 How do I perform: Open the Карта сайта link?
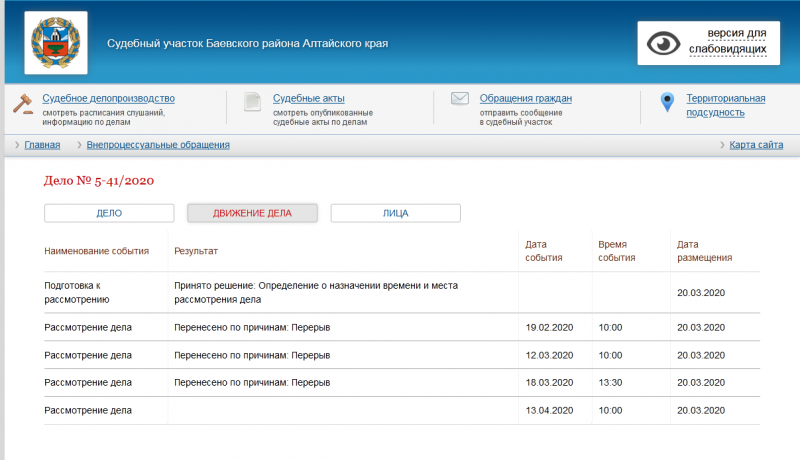(756, 145)
